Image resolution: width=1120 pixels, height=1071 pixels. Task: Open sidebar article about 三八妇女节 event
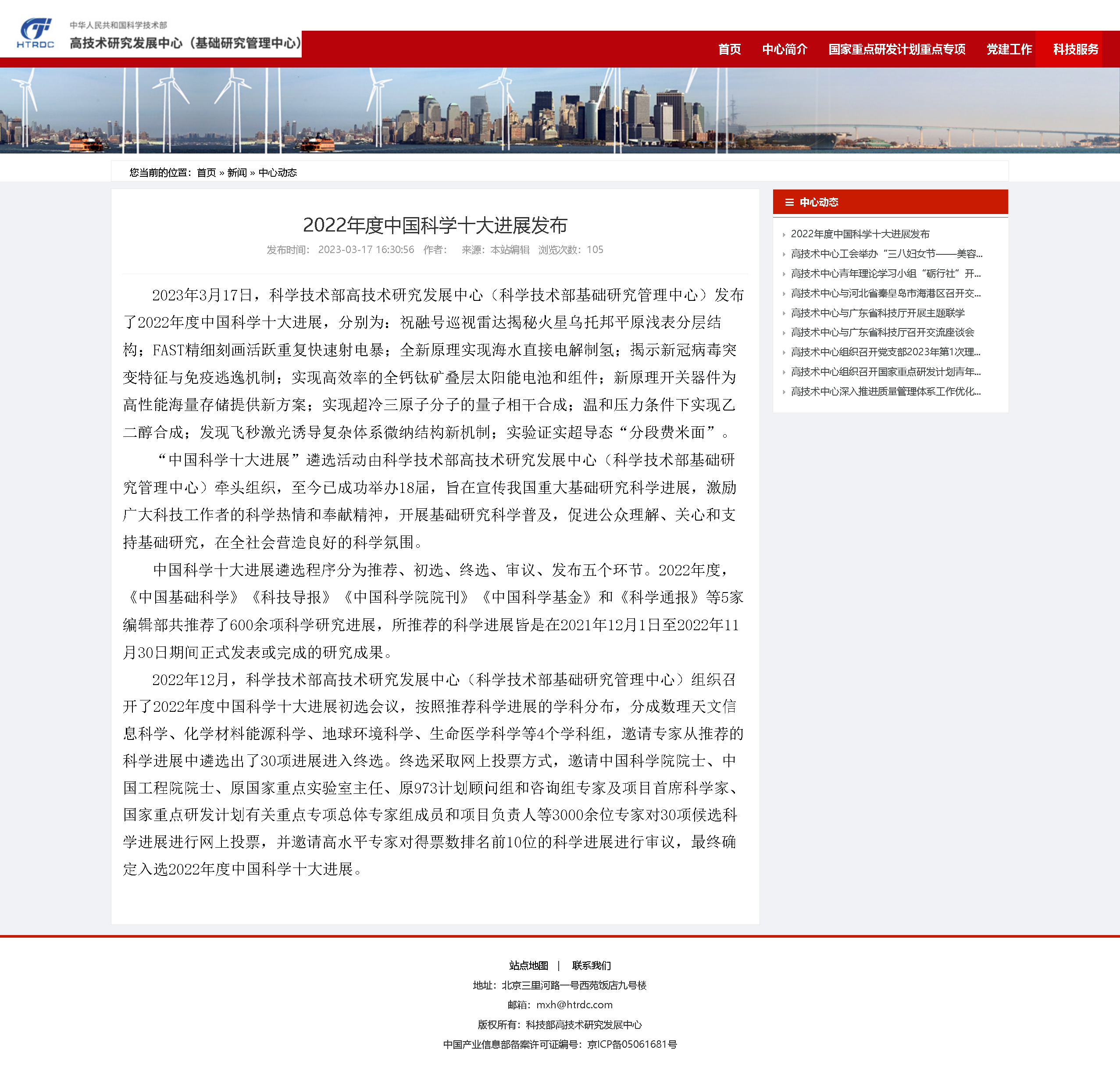[886, 253]
